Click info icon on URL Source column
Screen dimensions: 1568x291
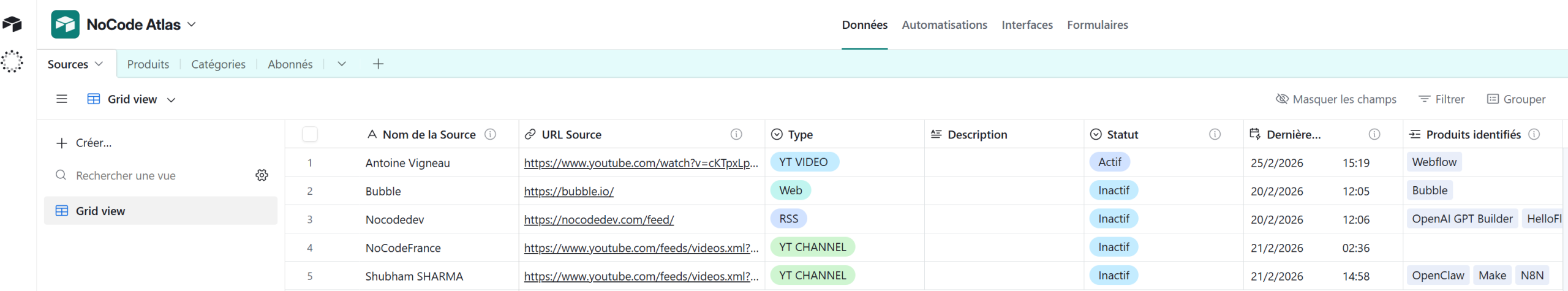[x=736, y=134]
